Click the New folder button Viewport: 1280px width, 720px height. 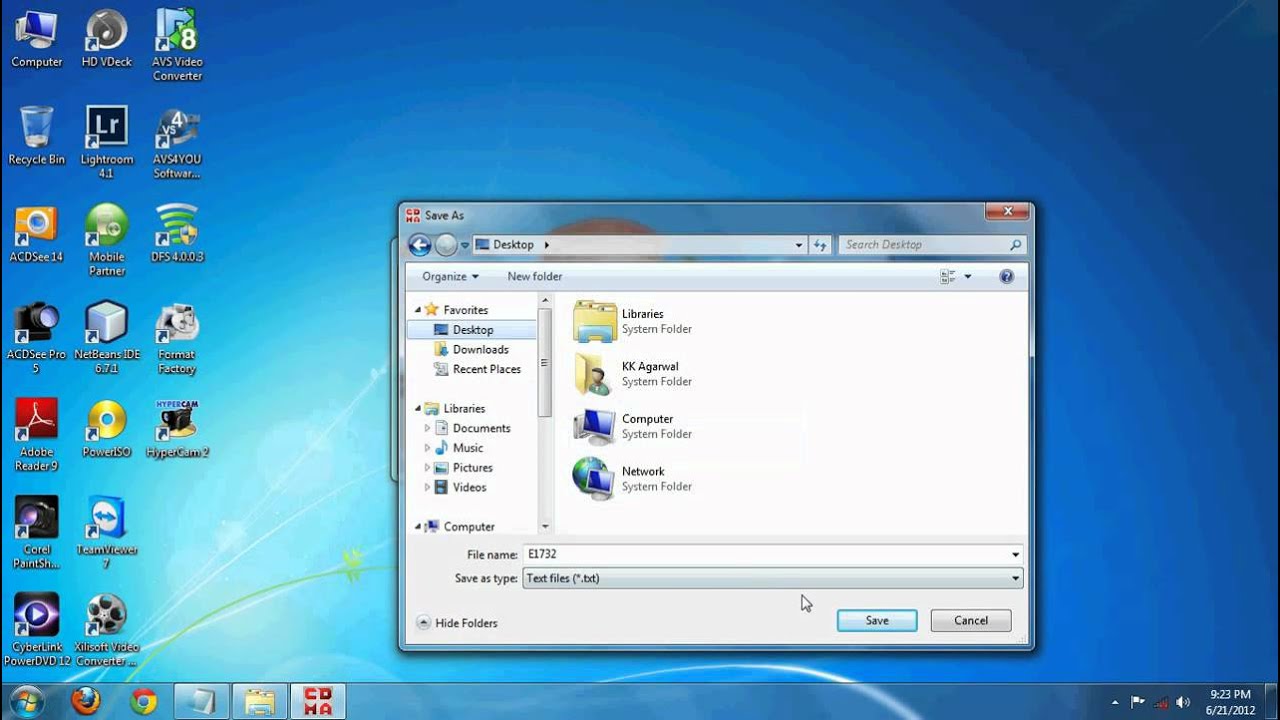point(535,277)
